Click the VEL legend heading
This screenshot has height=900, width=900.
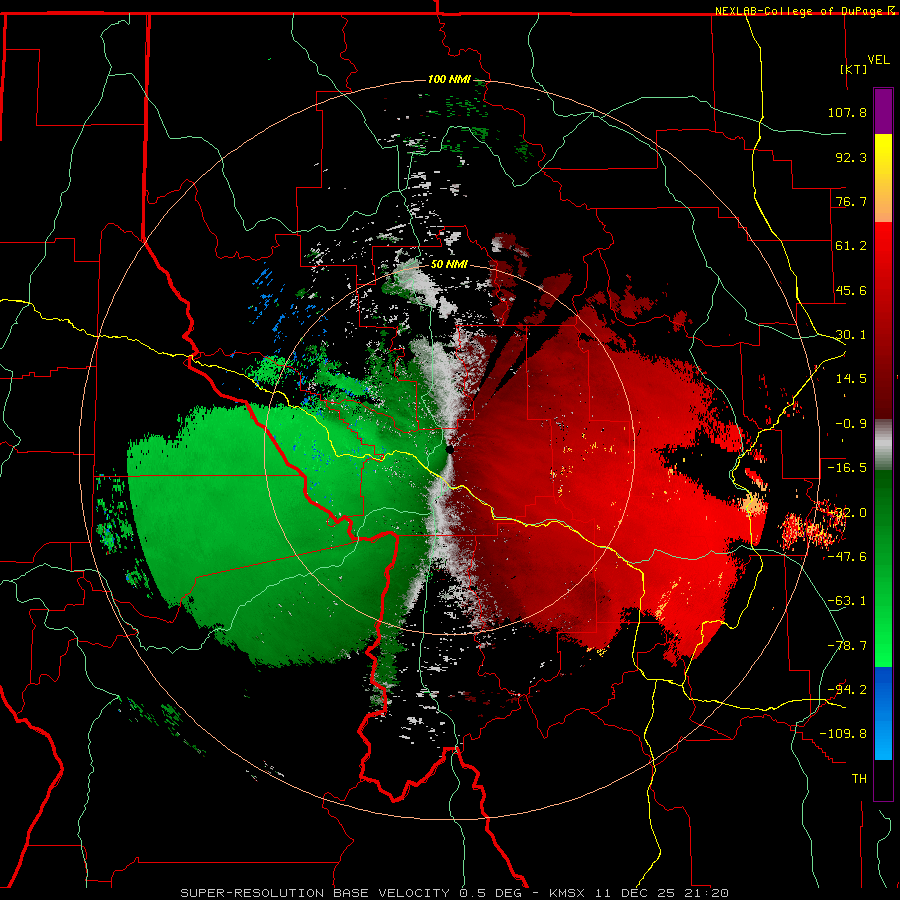(878, 60)
